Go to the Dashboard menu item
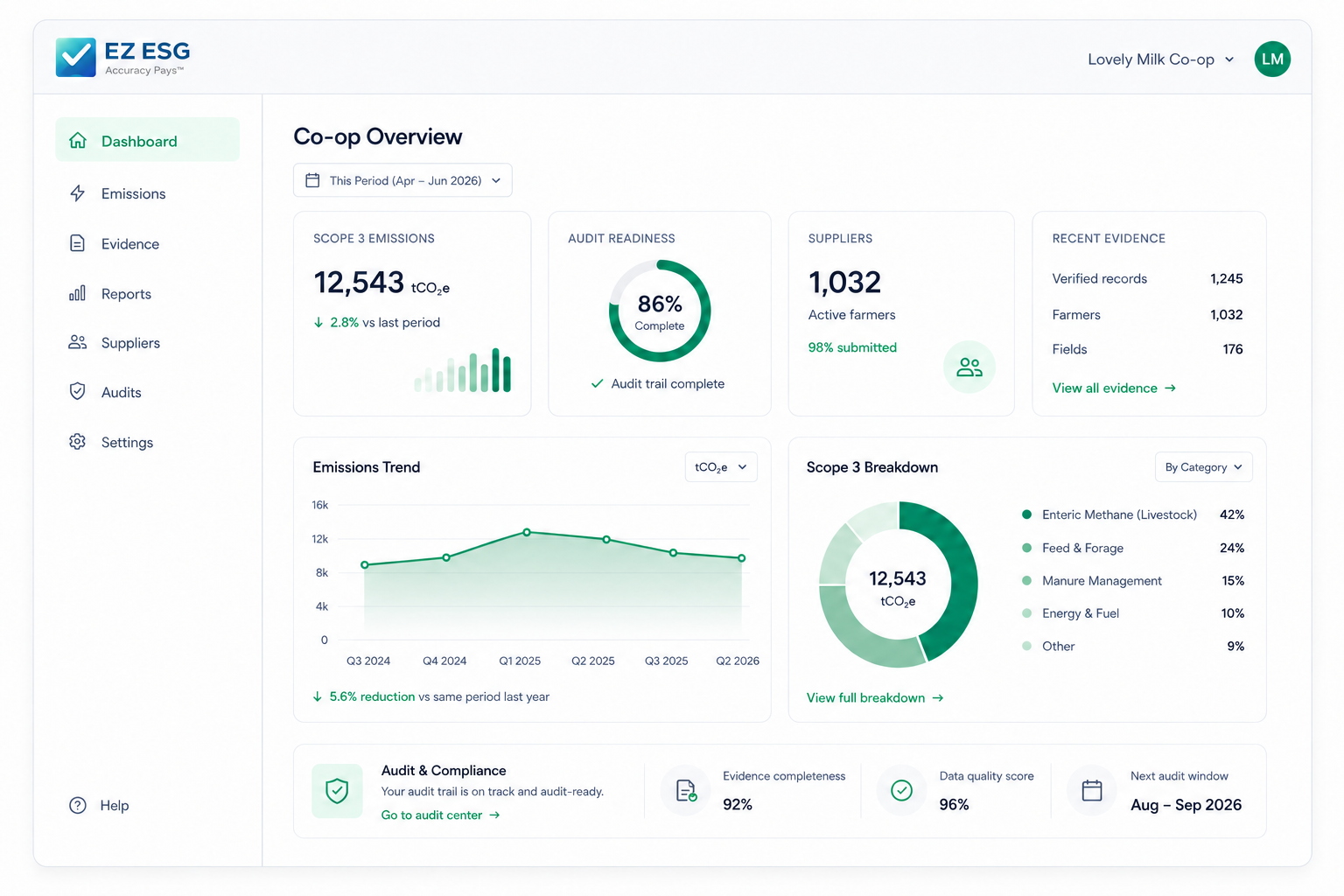 pyautogui.click(x=147, y=140)
